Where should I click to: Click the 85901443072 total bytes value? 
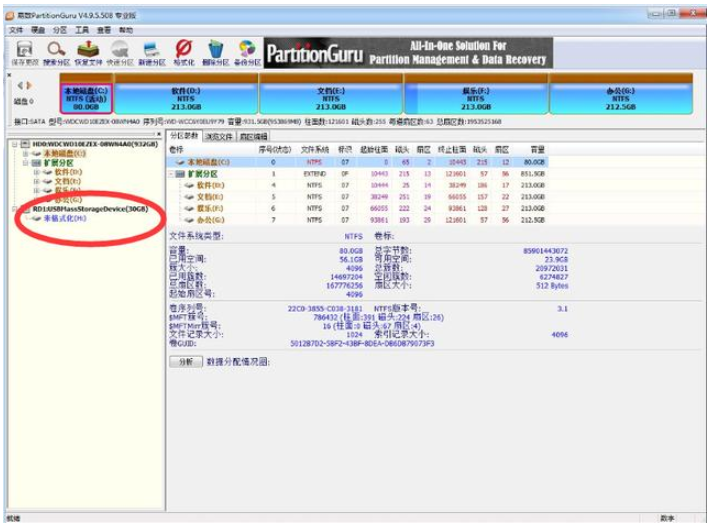pyautogui.click(x=546, y=251)
